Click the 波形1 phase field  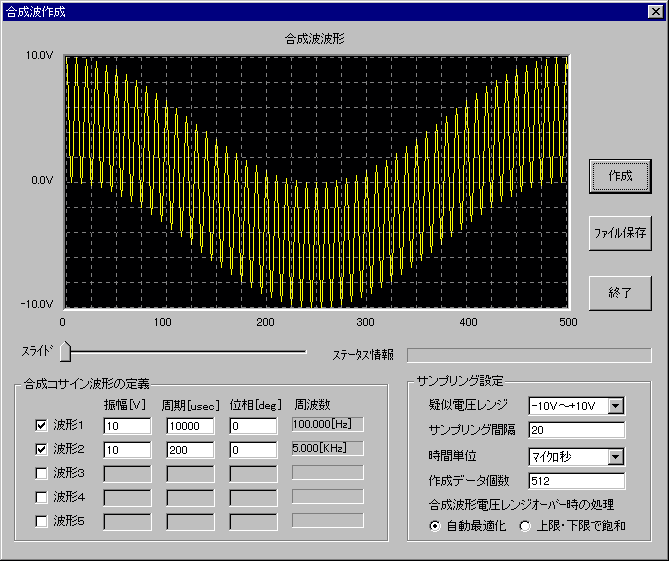(253, 426)
